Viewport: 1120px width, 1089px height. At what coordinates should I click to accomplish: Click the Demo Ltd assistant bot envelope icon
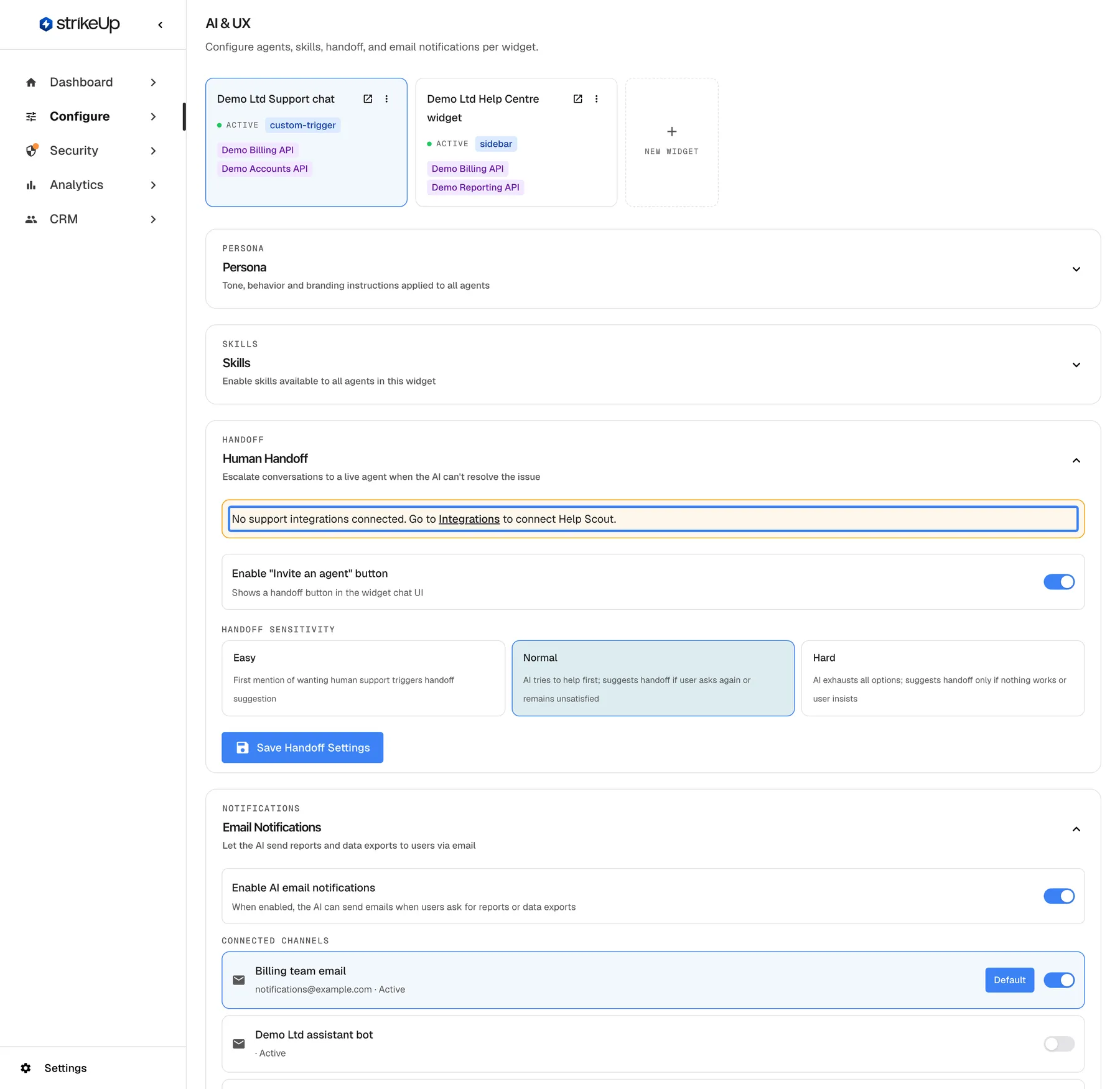click(x=239, y=1044)
